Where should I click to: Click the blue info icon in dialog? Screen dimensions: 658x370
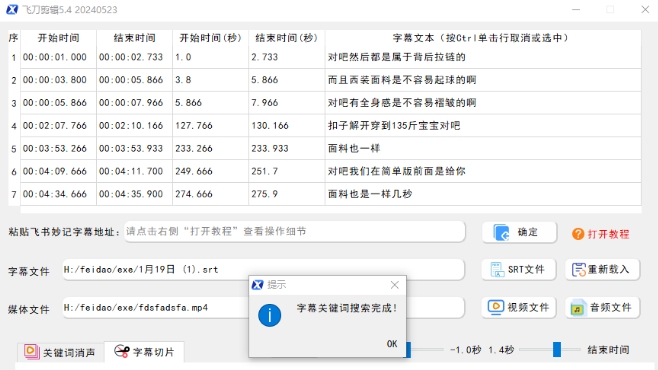(269, 315)
